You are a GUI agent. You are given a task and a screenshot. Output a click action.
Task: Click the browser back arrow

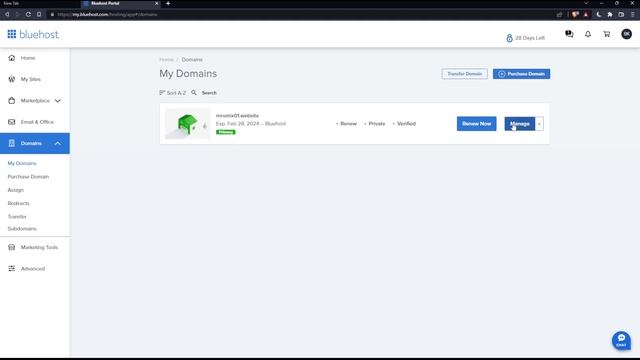[x=7, y=14]
